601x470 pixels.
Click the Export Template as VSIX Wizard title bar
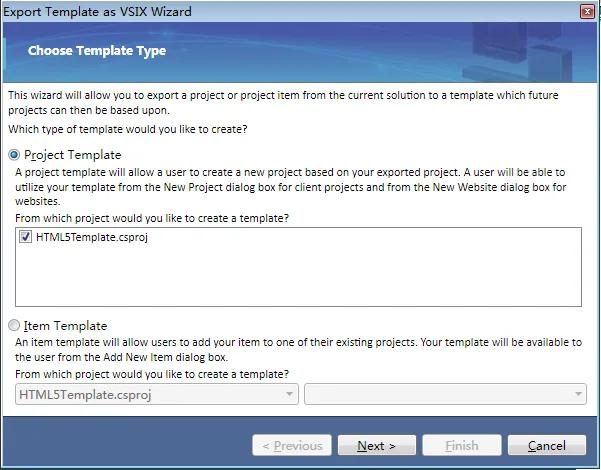[250, 11]
